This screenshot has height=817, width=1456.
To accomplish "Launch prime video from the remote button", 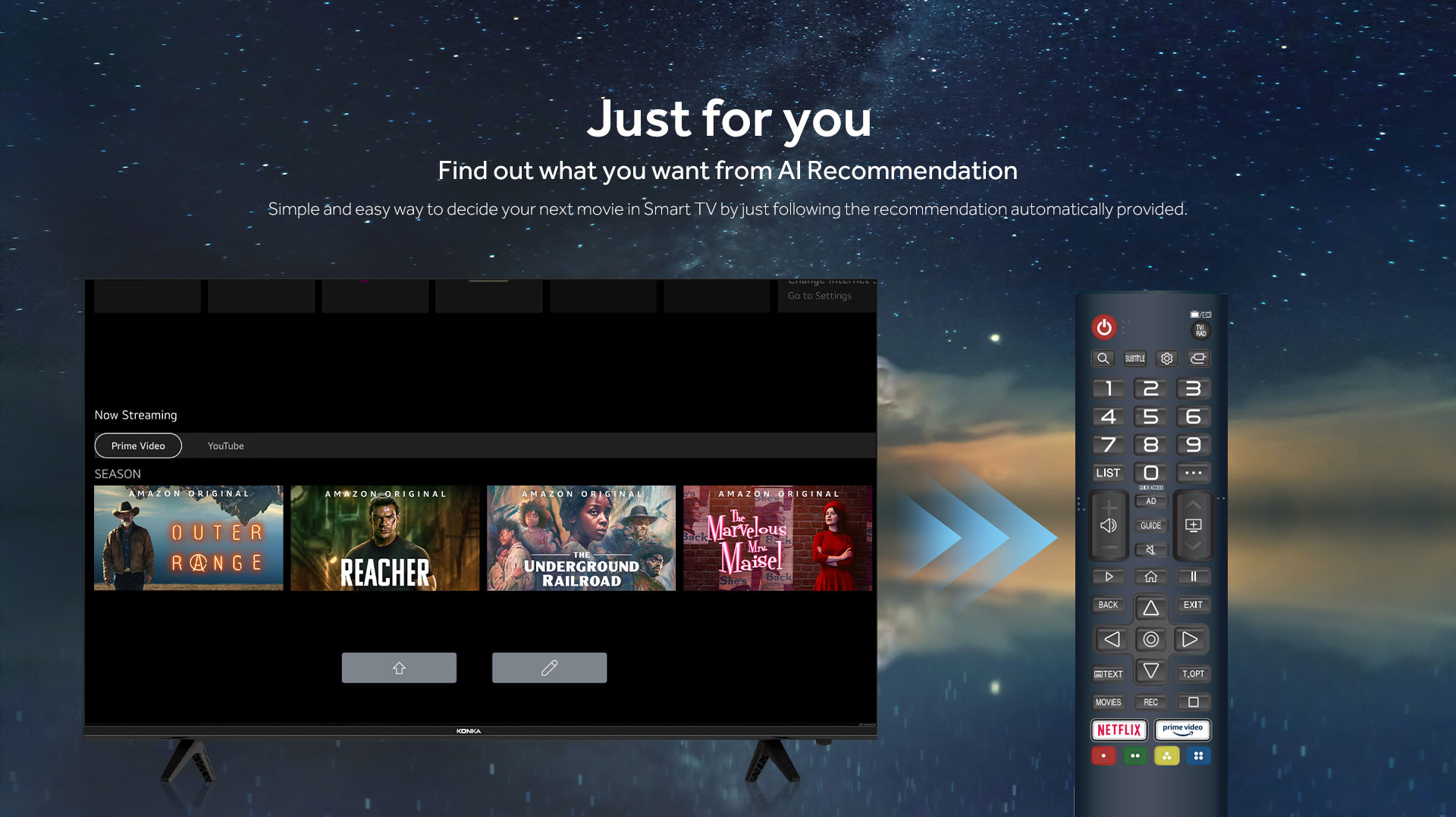I will [1183, 730].
